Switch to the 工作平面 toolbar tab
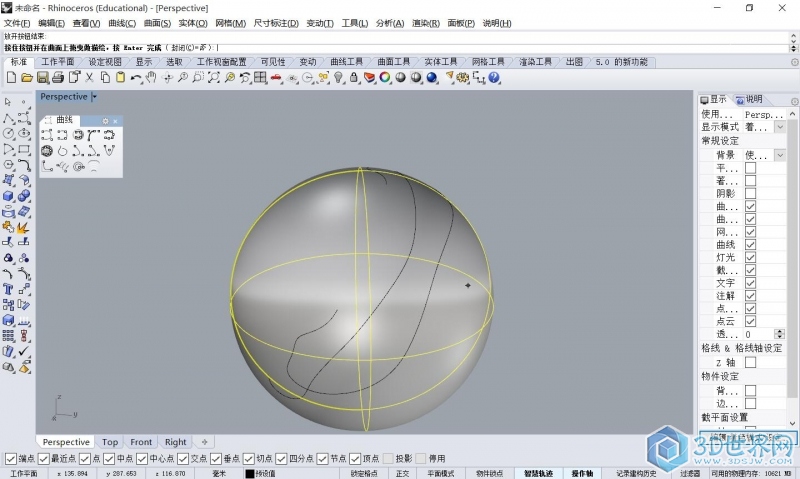 [x=58, y=62]
